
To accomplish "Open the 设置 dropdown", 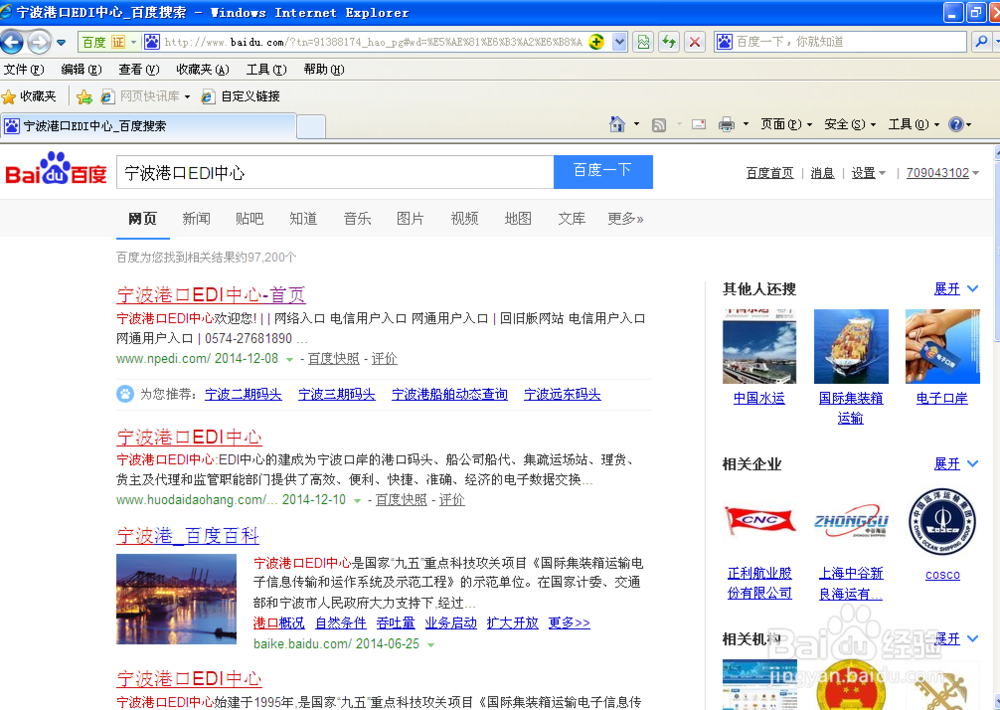I will [x=868, y=173].
